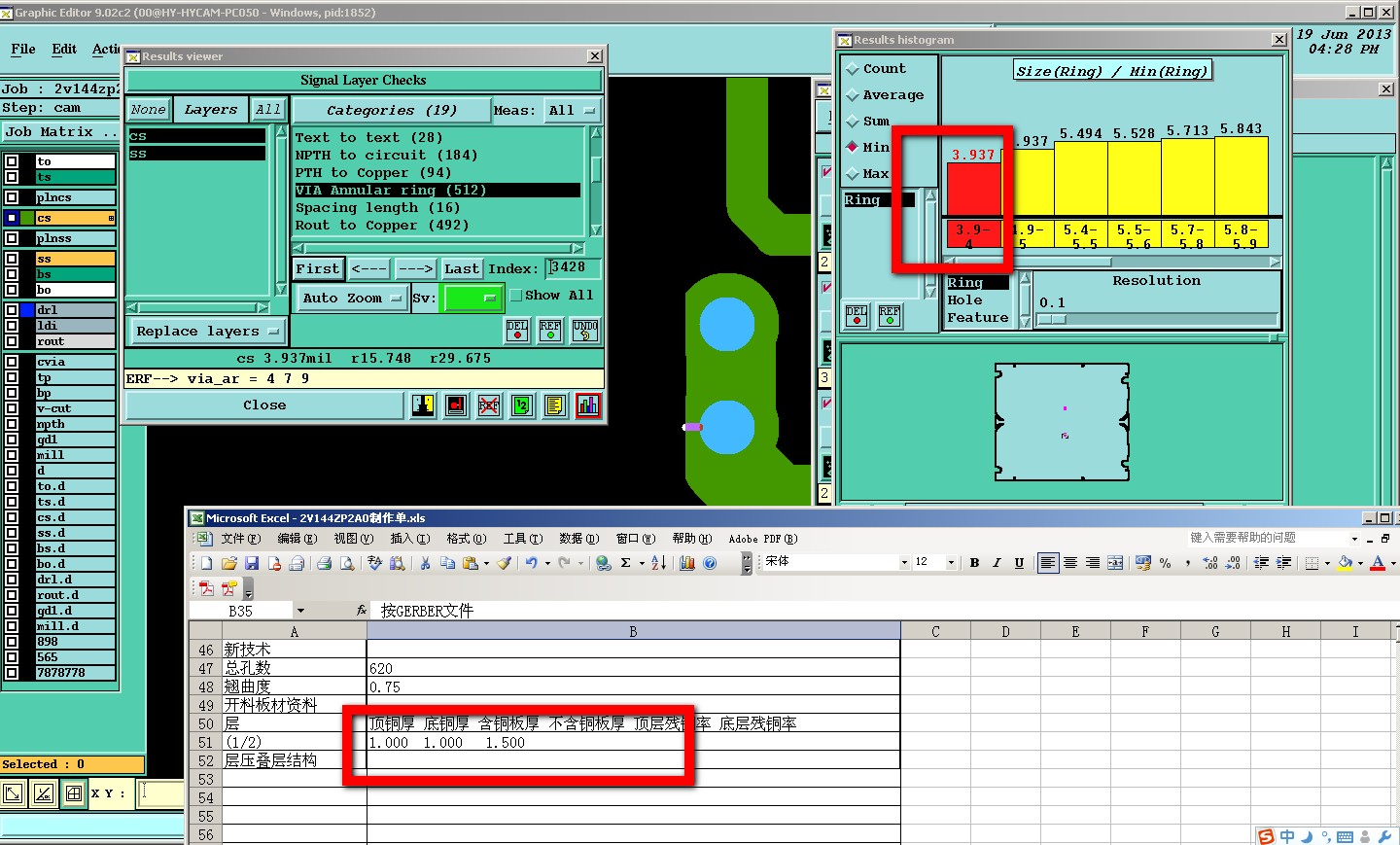This screenshot has width=1400, height=845.
Task: Click Excel Italic button
Action: point(997,563)
